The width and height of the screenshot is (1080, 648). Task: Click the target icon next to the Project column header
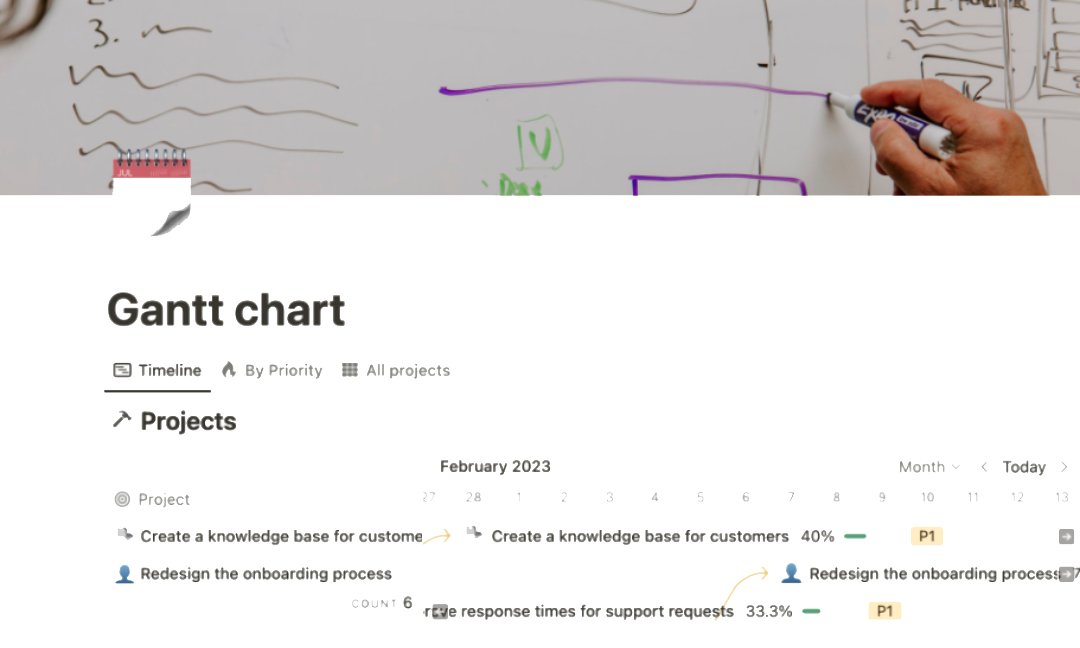point(121,499)
